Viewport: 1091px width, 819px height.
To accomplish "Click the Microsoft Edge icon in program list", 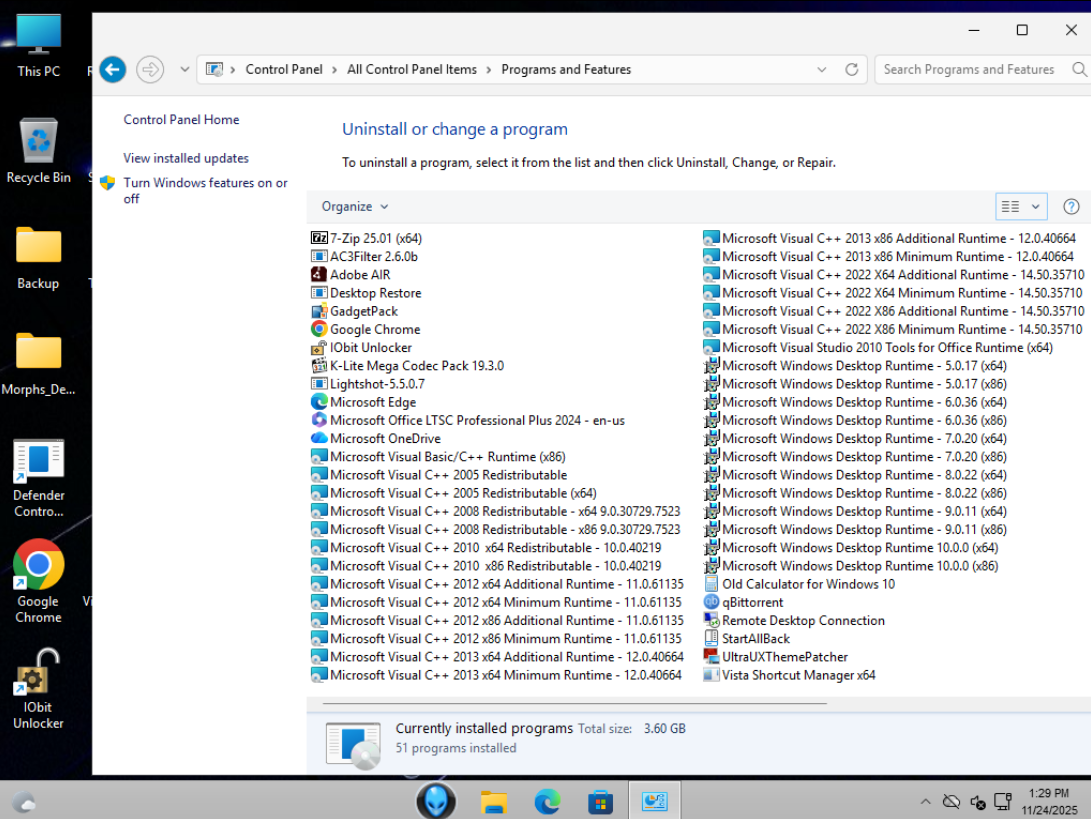I will tap(319, 401).
